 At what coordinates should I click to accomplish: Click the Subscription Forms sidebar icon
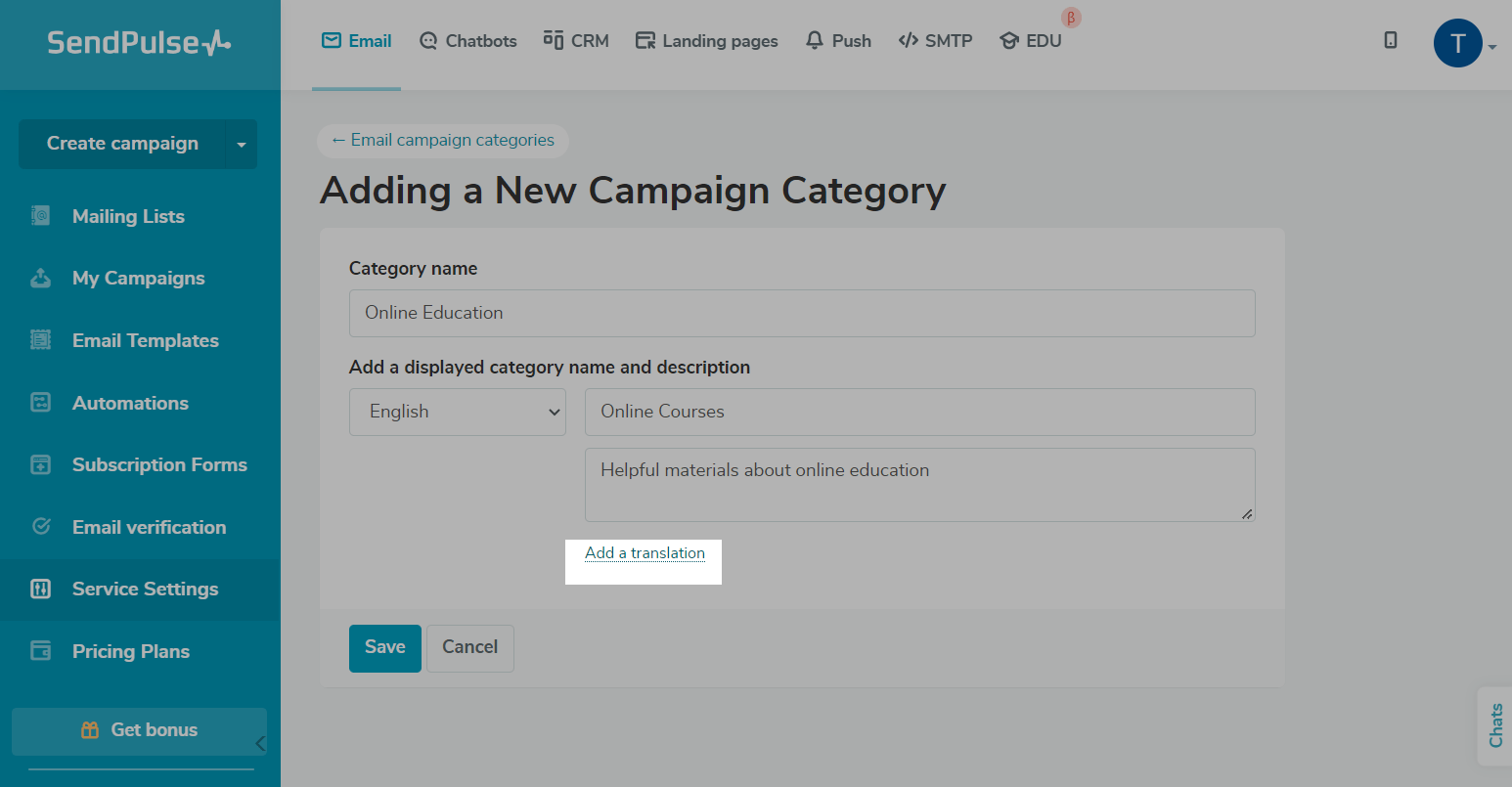pyautogui.click(x=40, y=464)
